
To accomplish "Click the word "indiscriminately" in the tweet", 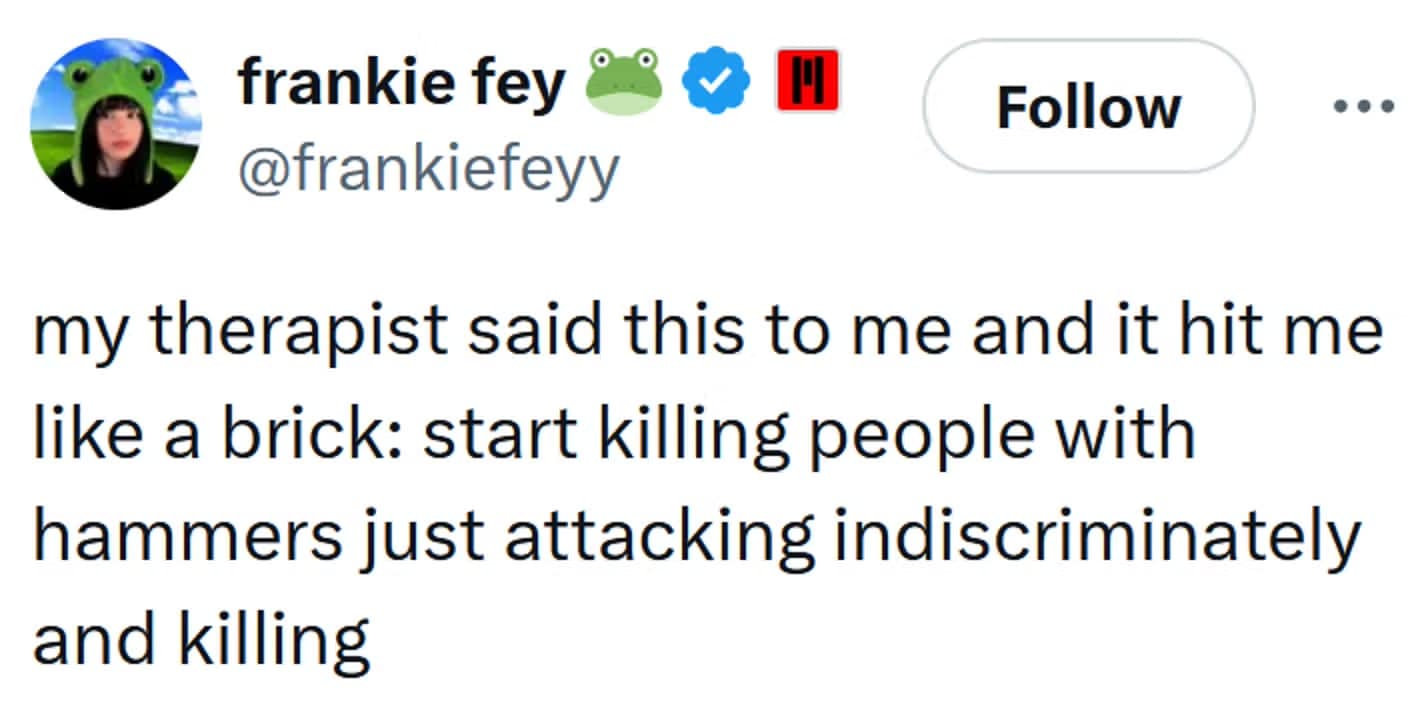I will (1095, 535).
